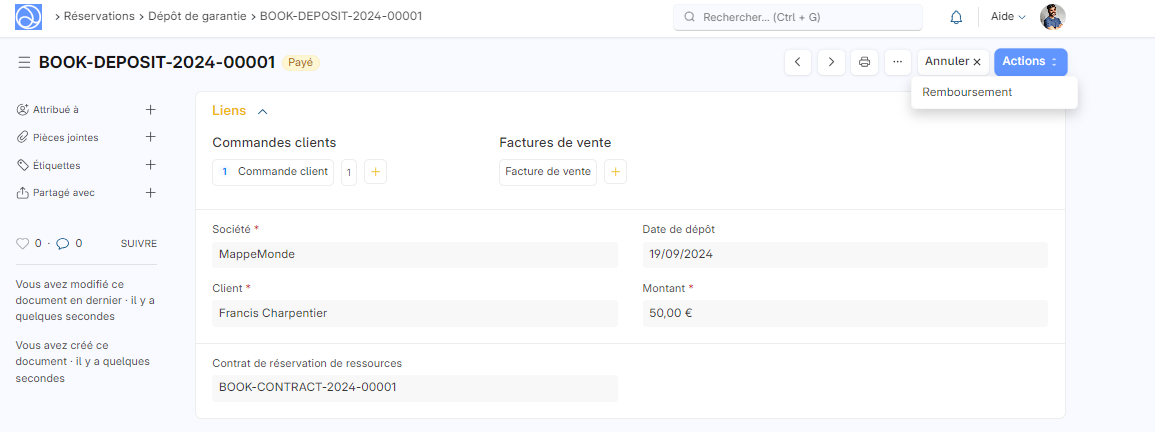Image resolution: width=1155 pixels, height=432 pixels.
Task: Click the app logo home icon
Action: (29, 17)
